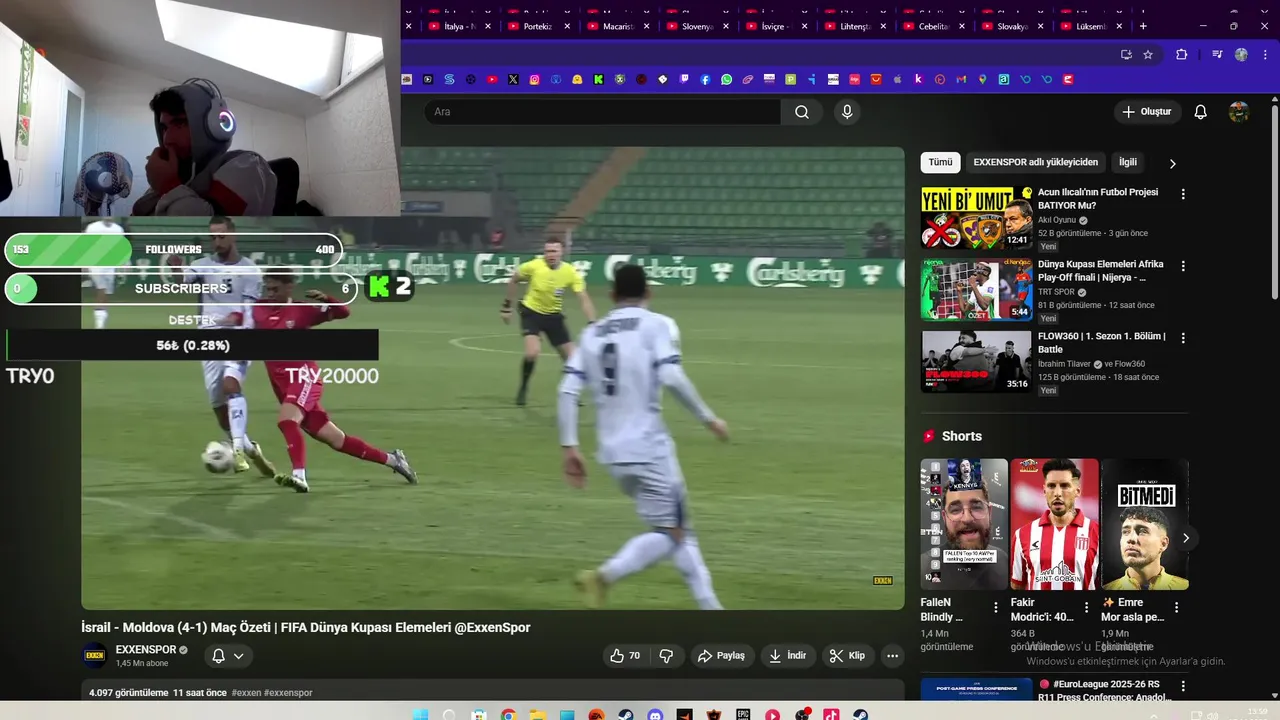Toggle channel notification bell for EXXENSPOR
This screenshot has height=720, width=1280.
point(218,656)
